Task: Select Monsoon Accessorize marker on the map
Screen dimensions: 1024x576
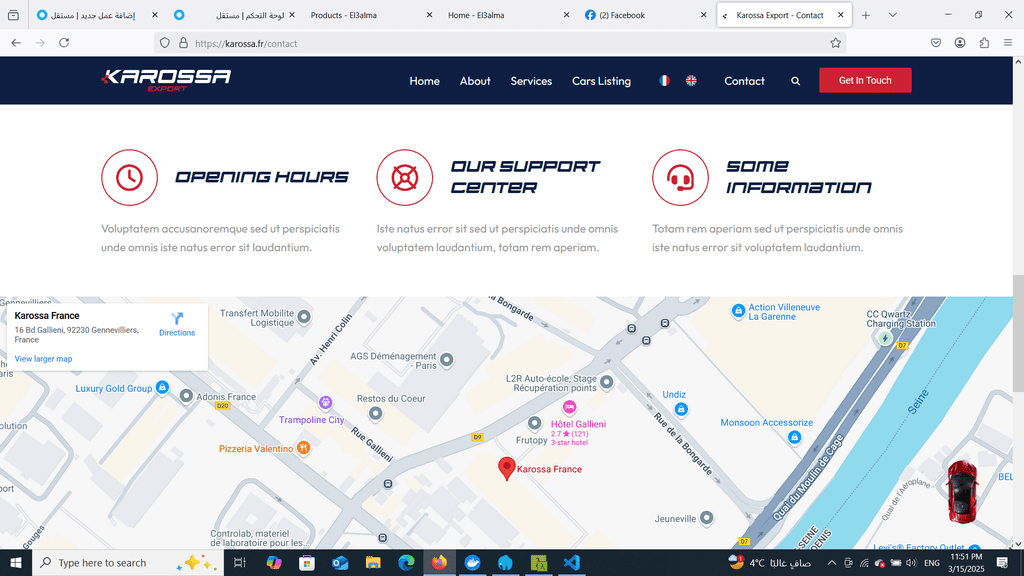Action: click(x=794, y=437)
